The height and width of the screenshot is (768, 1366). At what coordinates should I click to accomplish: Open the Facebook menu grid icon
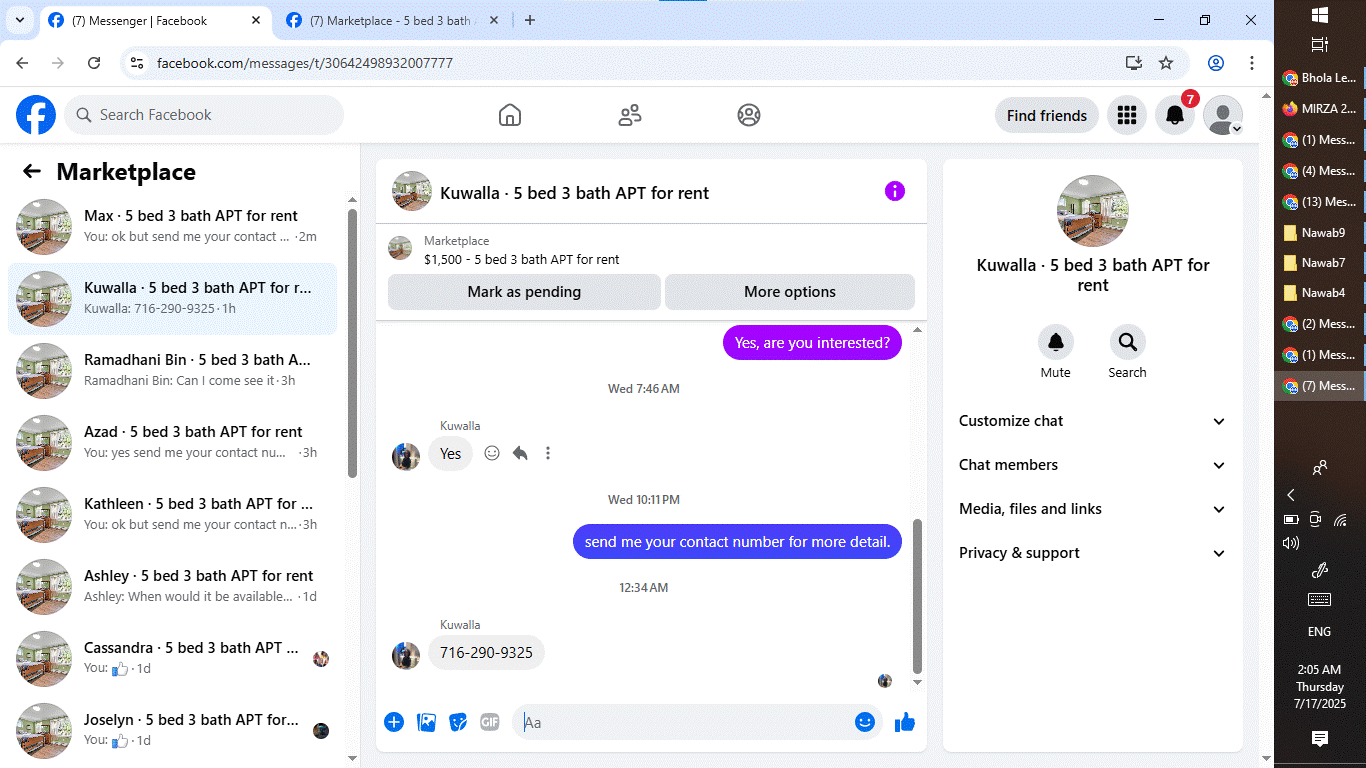tap(1127, 115)
